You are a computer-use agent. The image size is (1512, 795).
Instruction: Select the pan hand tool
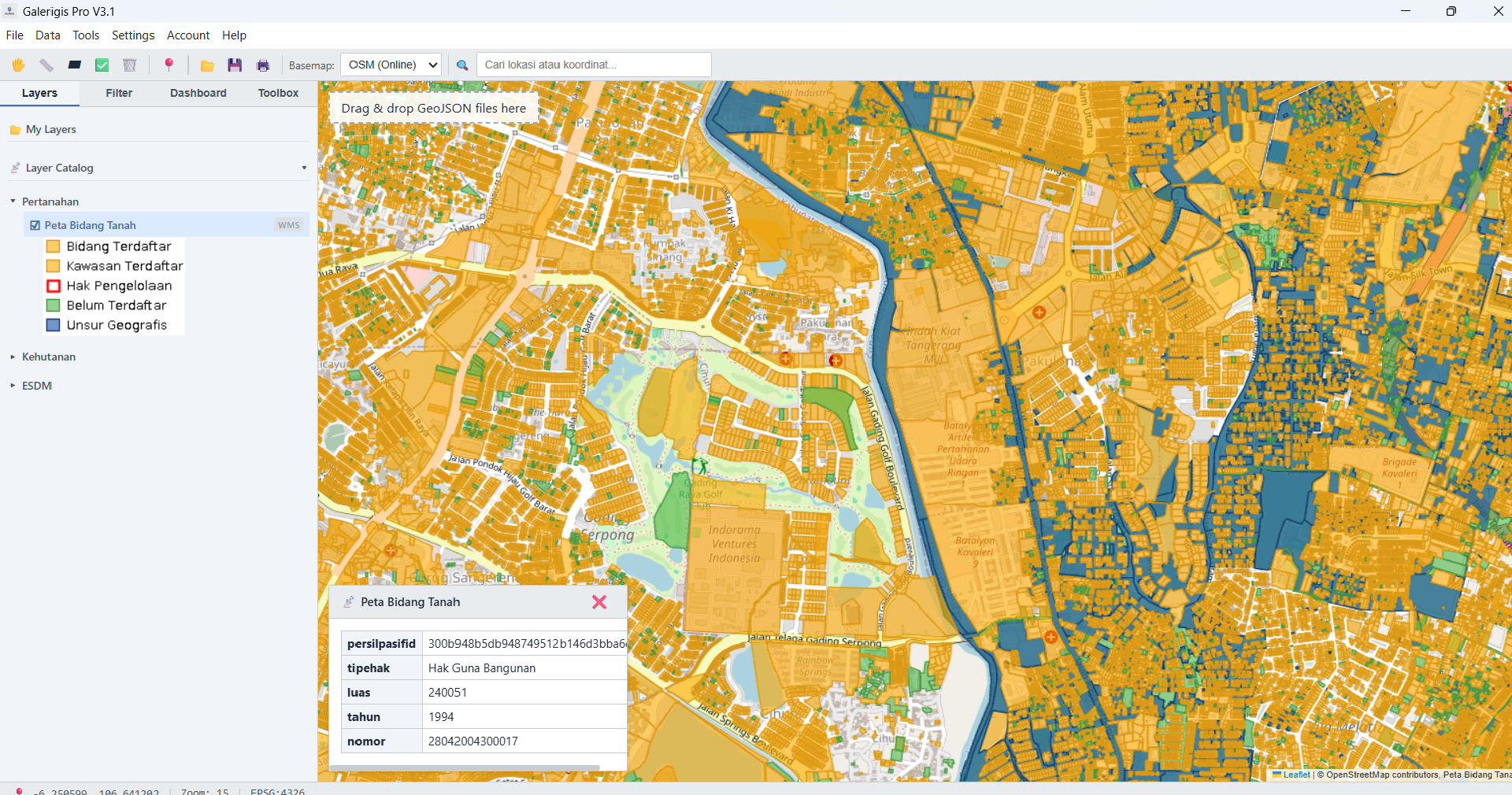coord(18,65)
